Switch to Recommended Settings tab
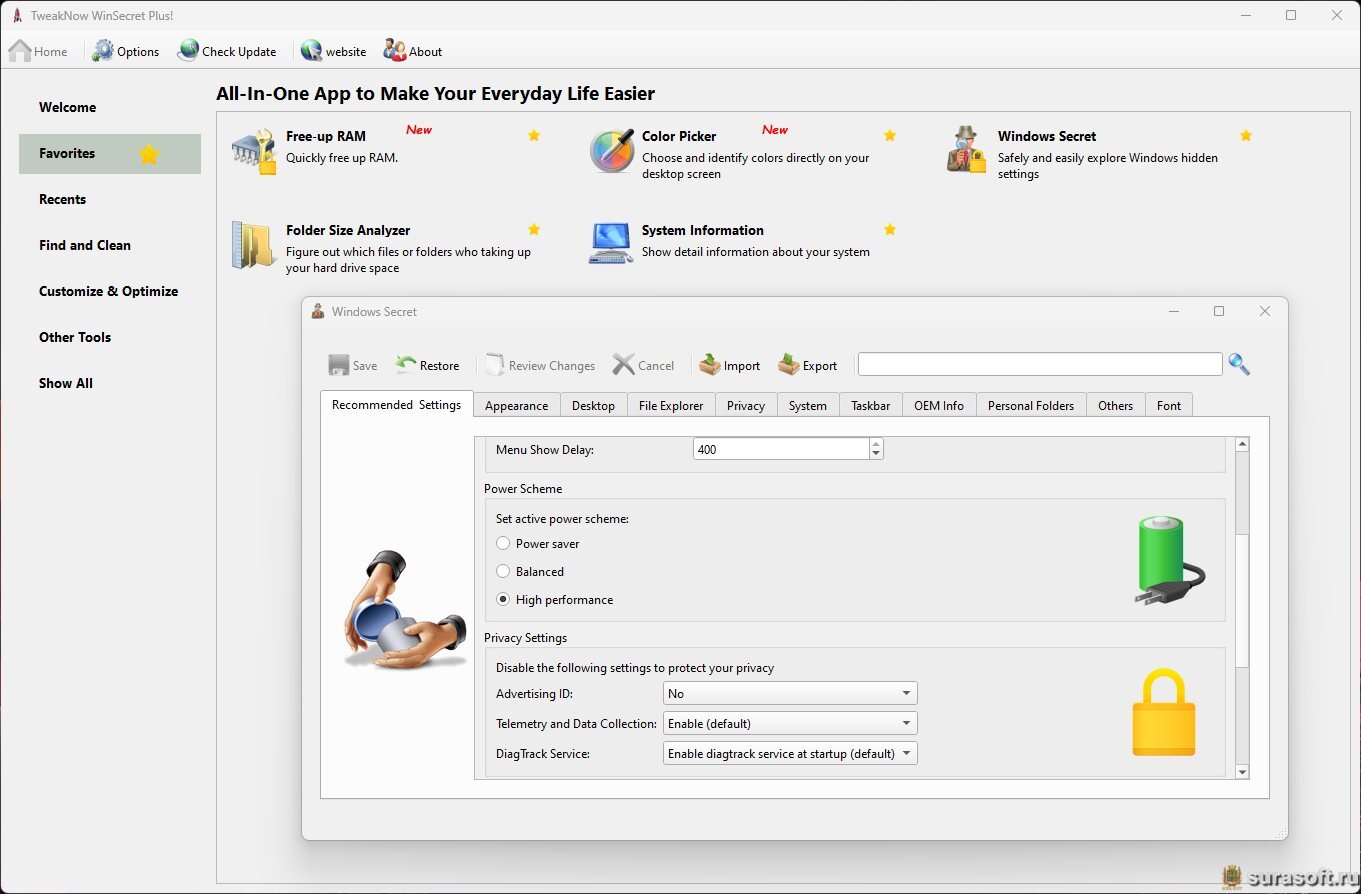 (396, 404)
